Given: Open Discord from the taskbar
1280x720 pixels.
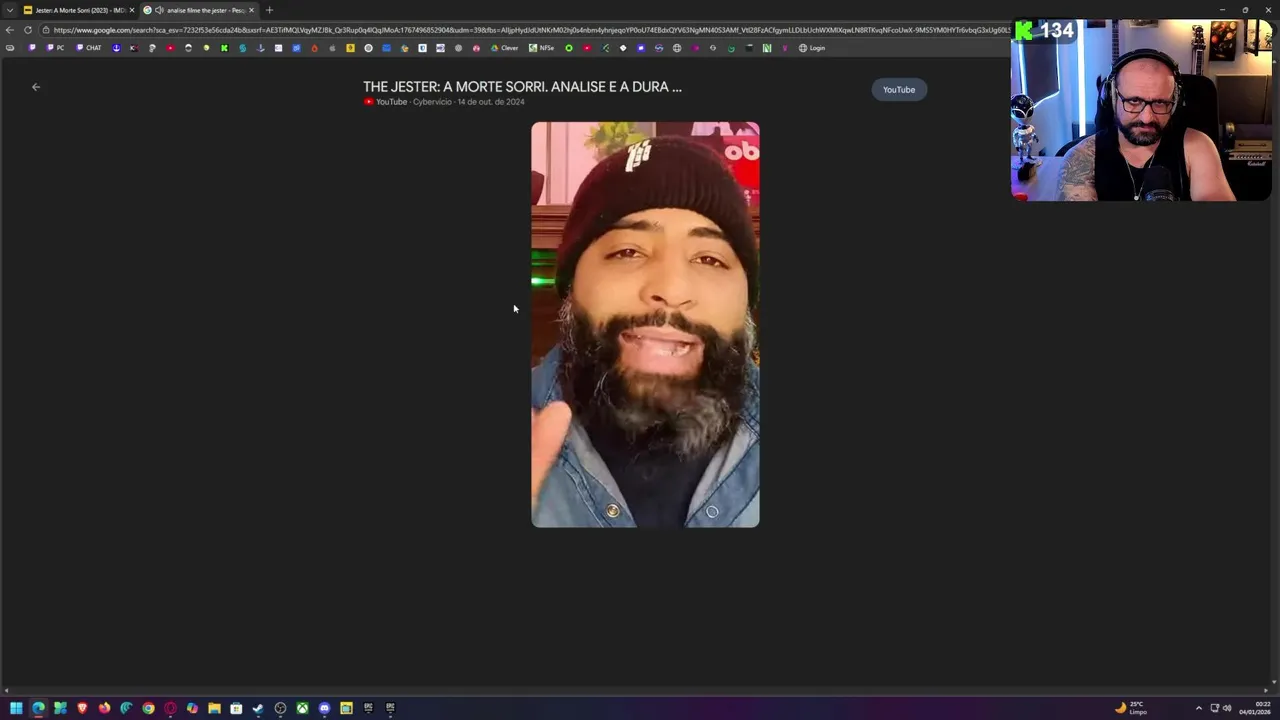Looking at the screenshot, I should click(x=324, y=708).
